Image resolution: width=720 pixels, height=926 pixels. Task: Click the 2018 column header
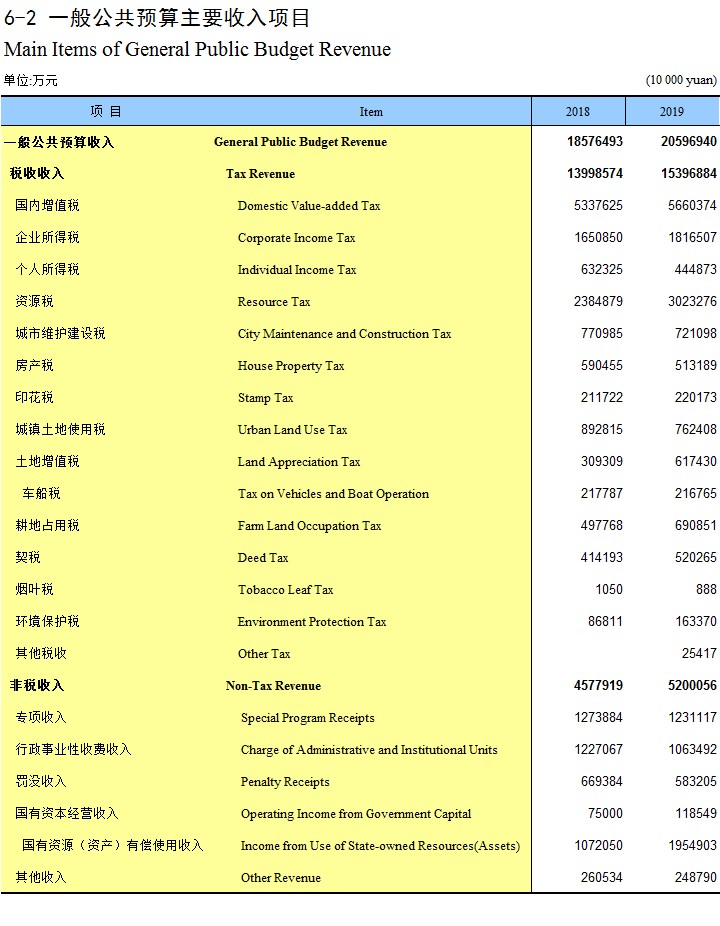point(578,112)
